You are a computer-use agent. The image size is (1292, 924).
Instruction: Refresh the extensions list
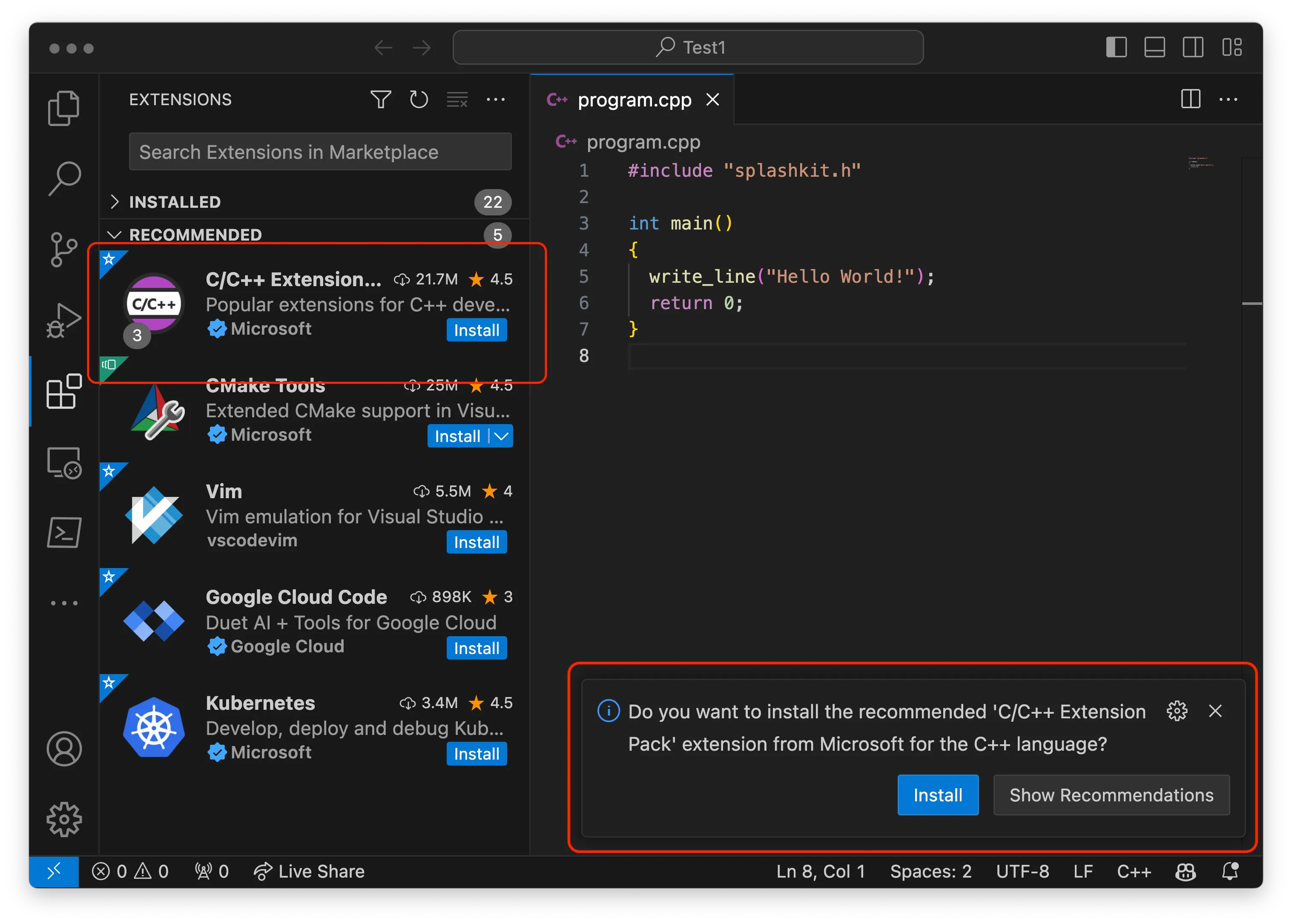(419, 100)
